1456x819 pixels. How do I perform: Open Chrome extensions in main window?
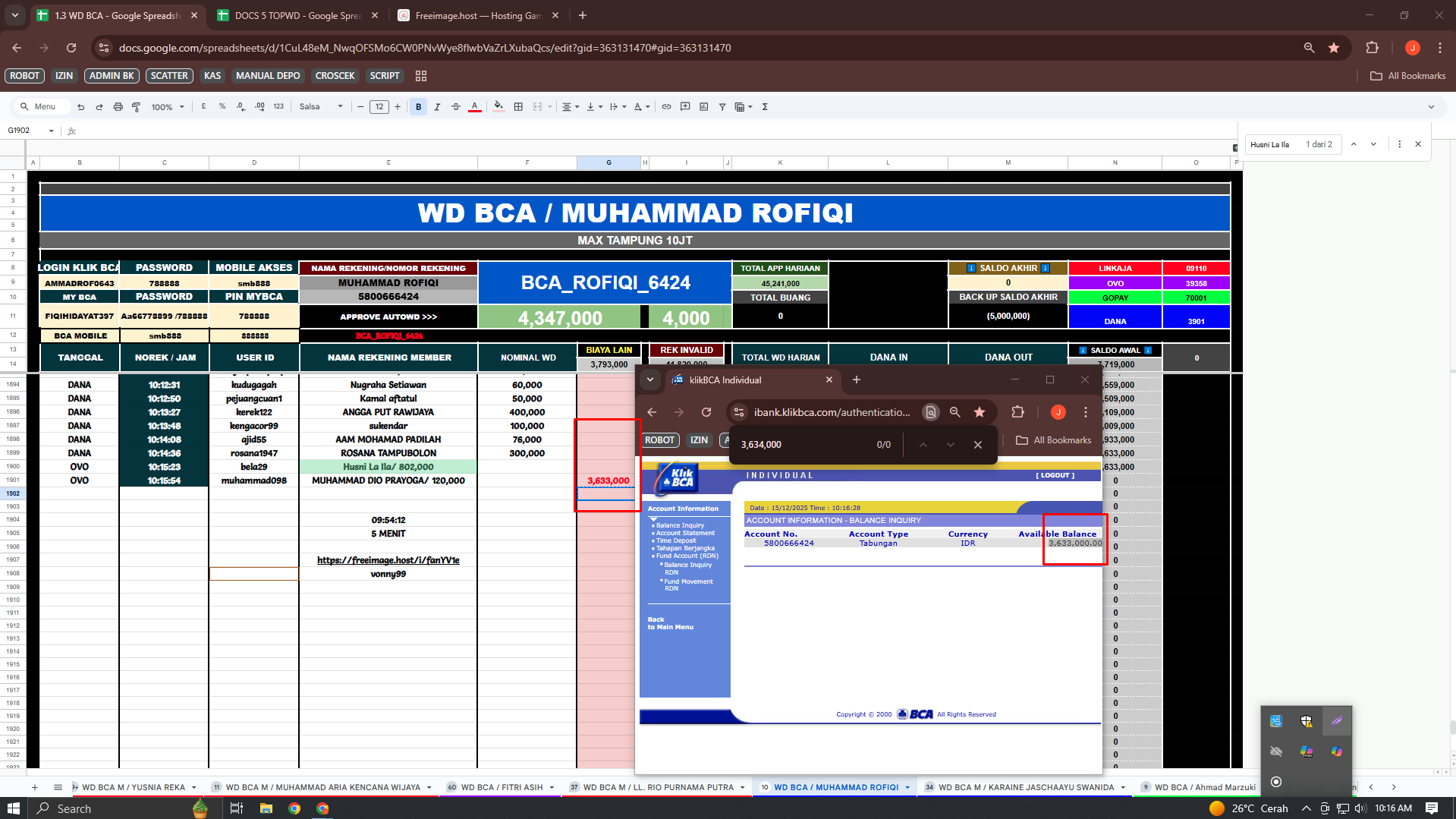pyautogui.click(x=1372, y=48)
